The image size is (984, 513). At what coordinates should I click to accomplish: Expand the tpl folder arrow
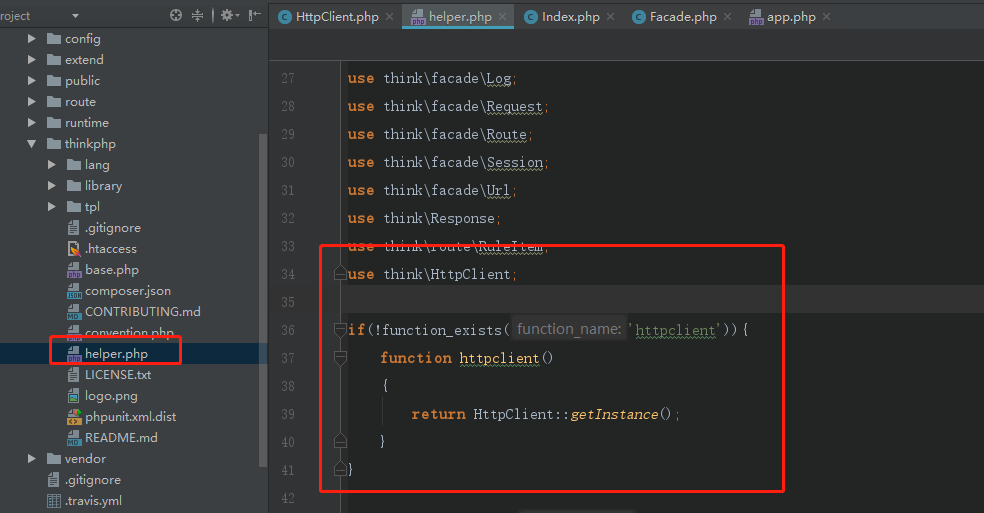(x=51, y=207)
